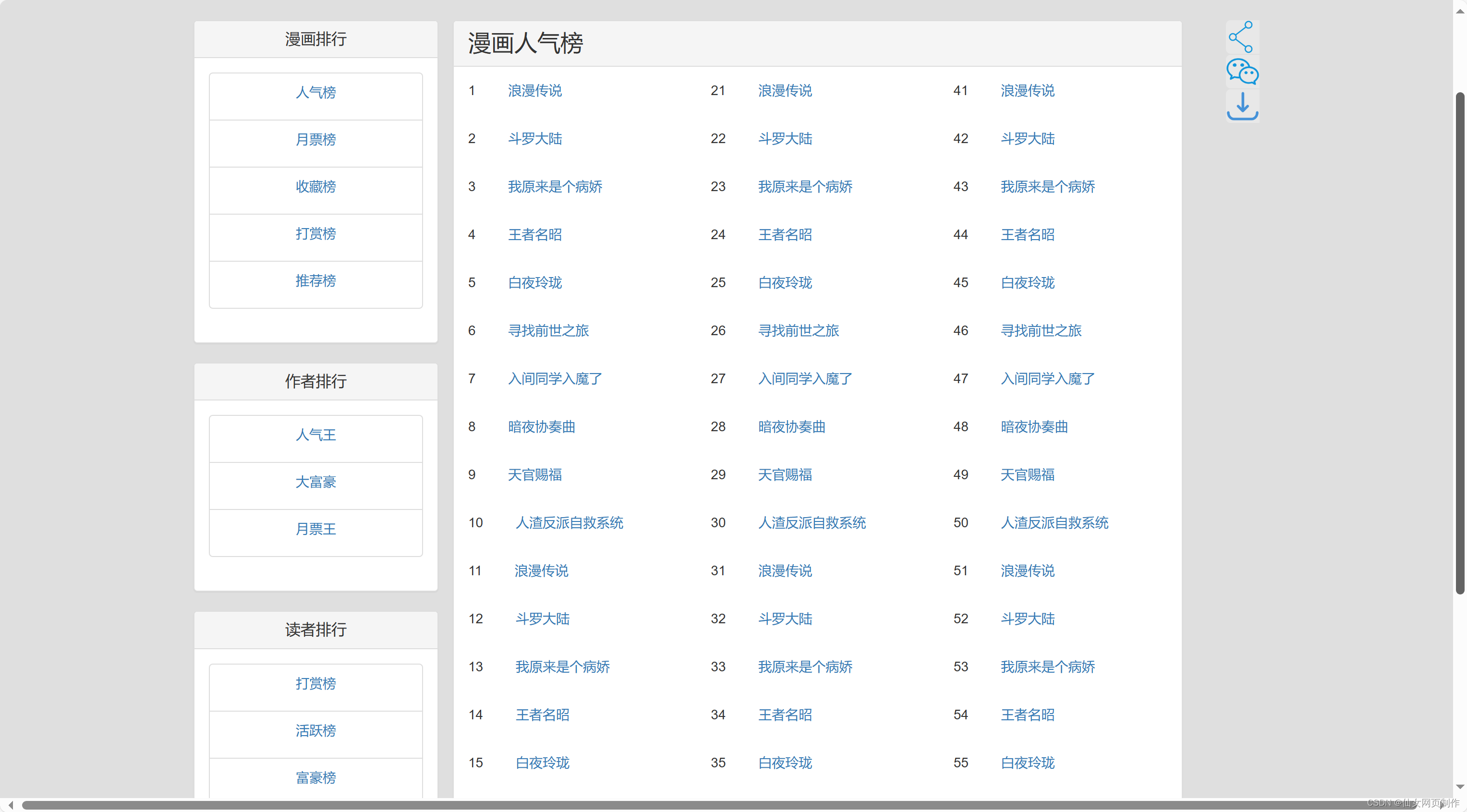Open the 收藏榜 ranking list
The image size is (1467, 812).
(x=315, y=186)
